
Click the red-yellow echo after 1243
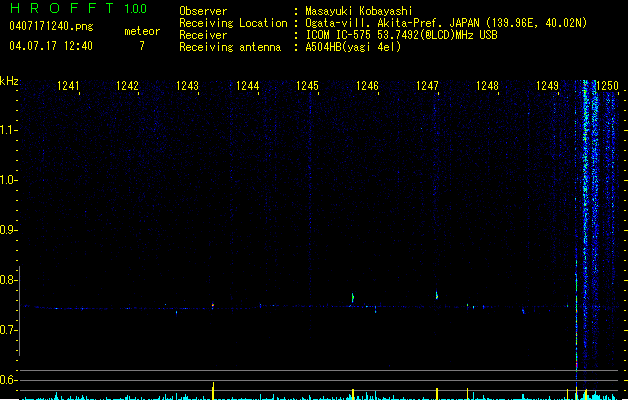coord(213,306)
